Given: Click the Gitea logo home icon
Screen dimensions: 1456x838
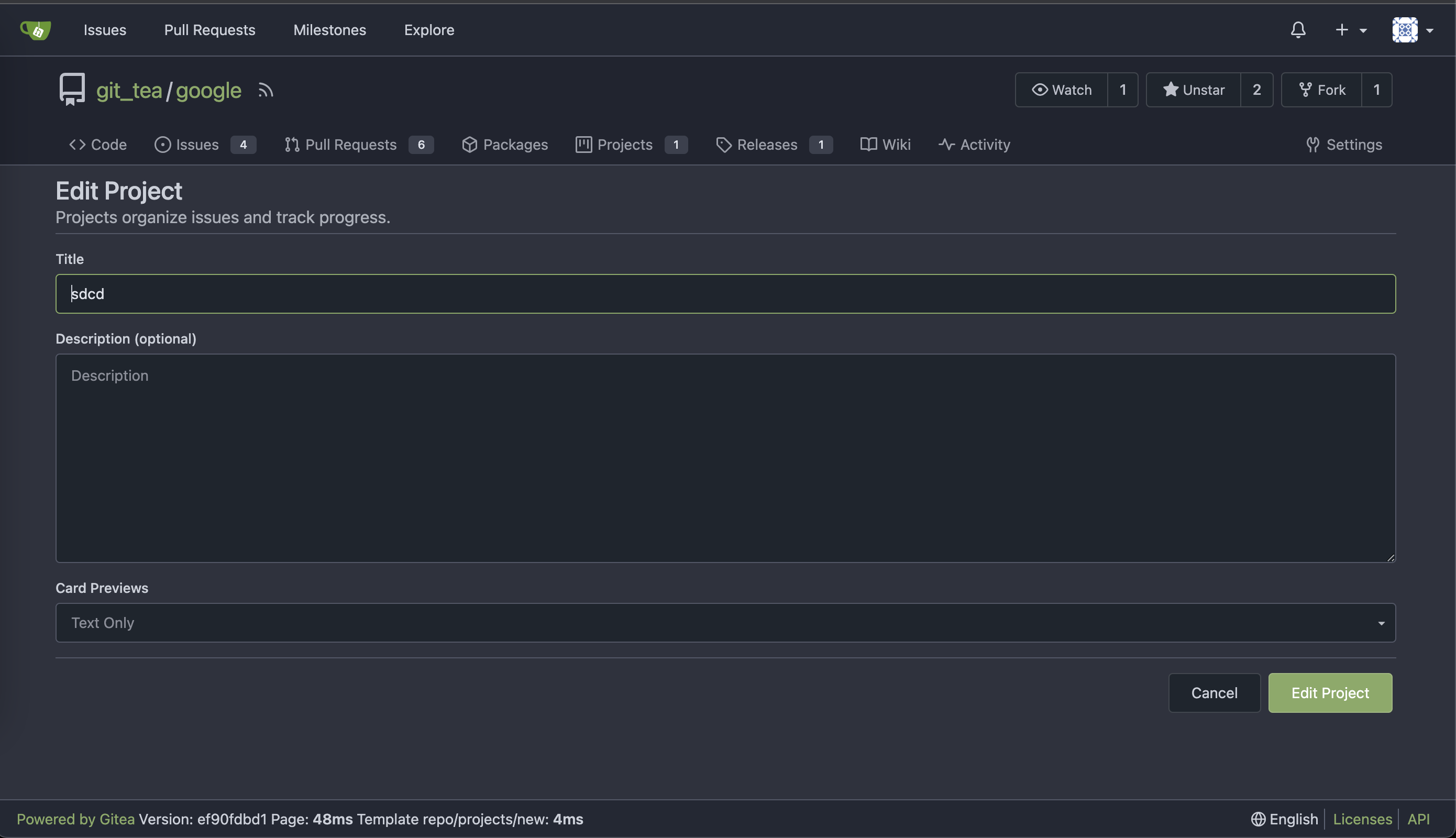Looking at the screenshot, I should pos(36,29).
